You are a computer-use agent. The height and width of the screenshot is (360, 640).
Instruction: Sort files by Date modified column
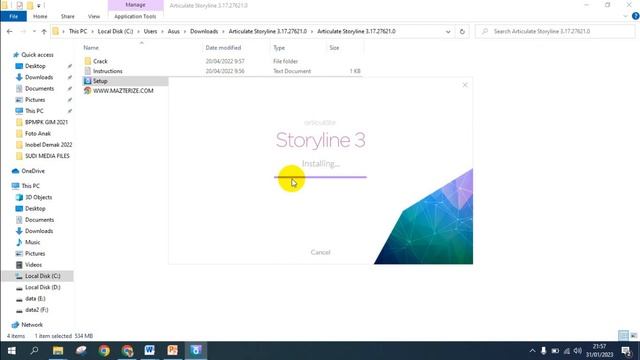223,48
